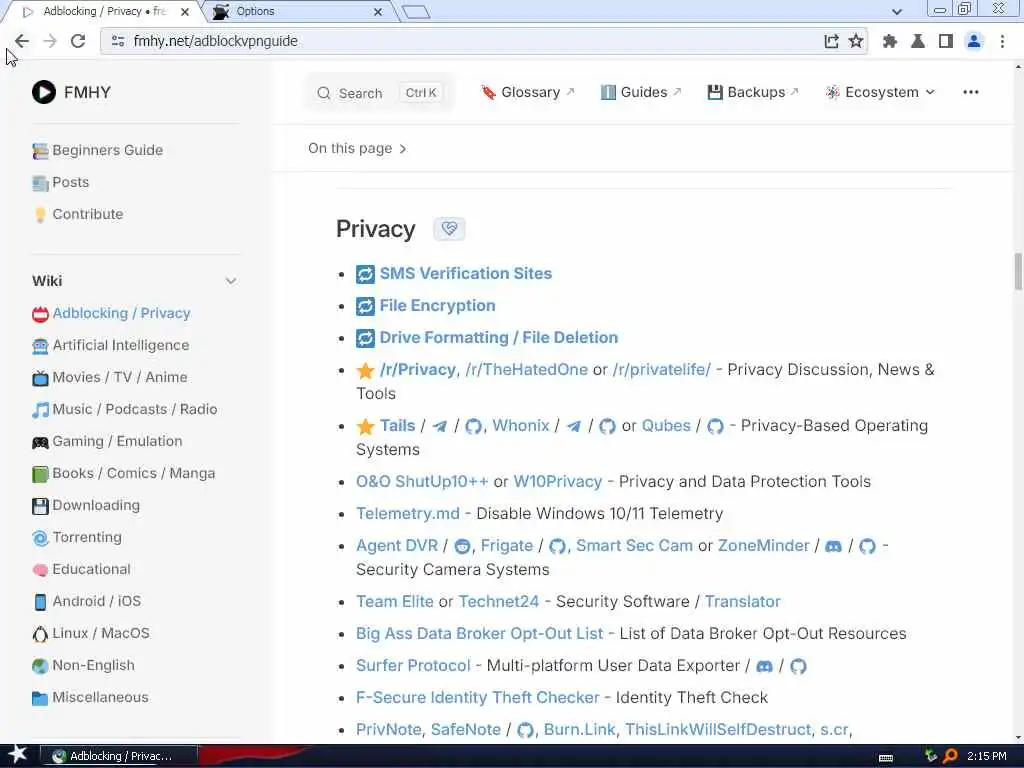Switch to the Options browser tab

point(297,11)
